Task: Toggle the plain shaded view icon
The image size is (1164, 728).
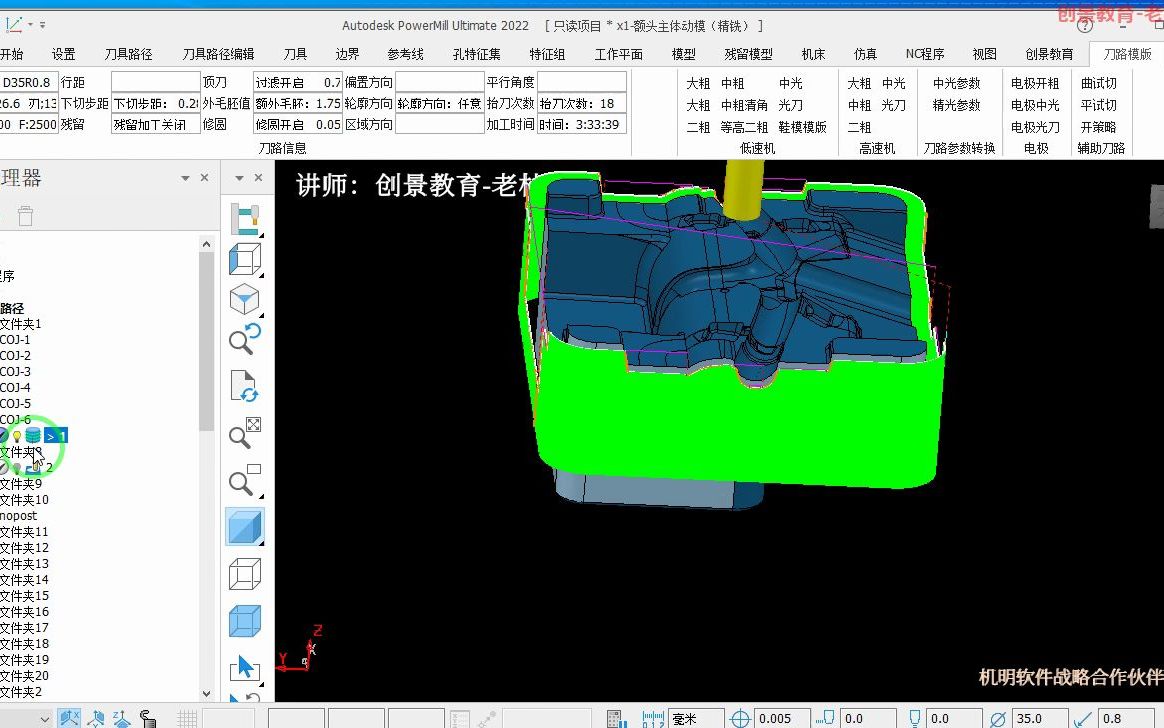Action: tap(245, 526)
